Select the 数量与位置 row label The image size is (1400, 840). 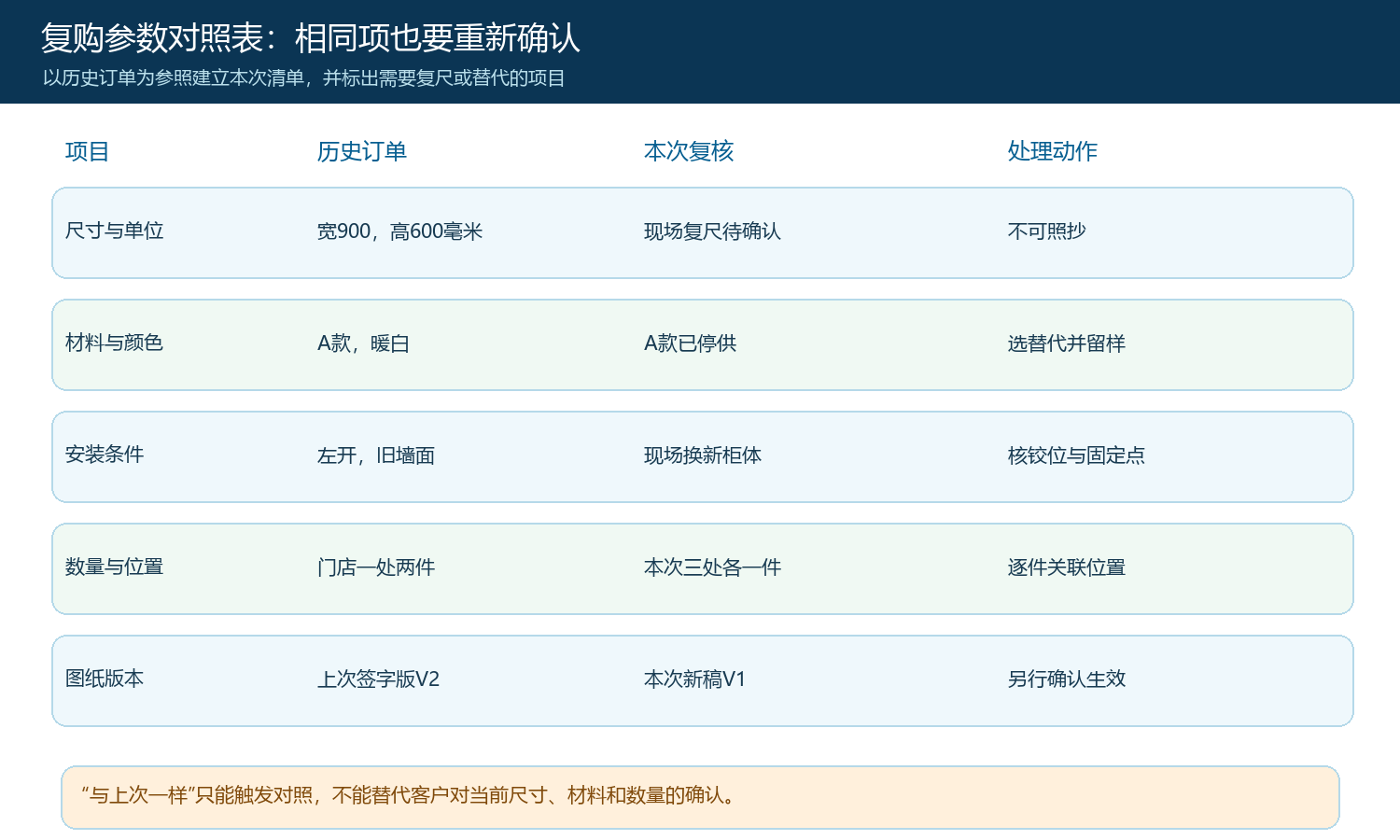click(115, 567)
